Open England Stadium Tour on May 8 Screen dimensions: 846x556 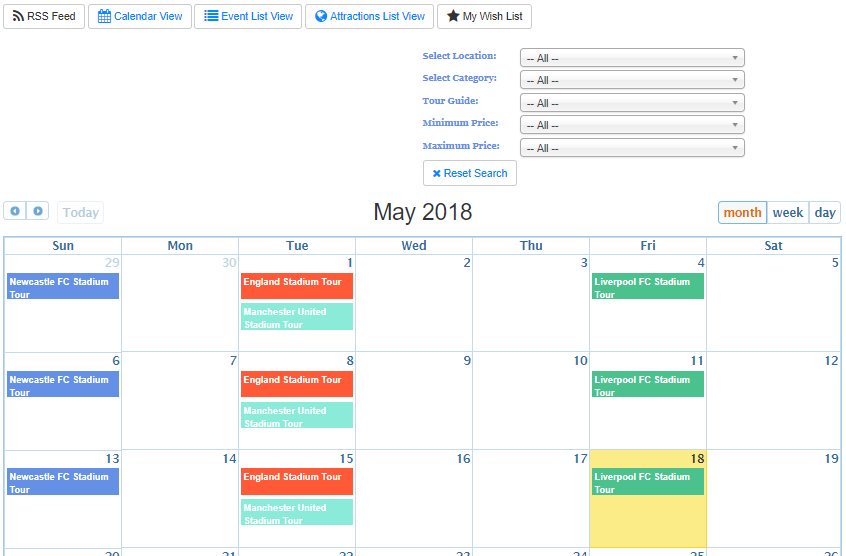tap(297, 384)
